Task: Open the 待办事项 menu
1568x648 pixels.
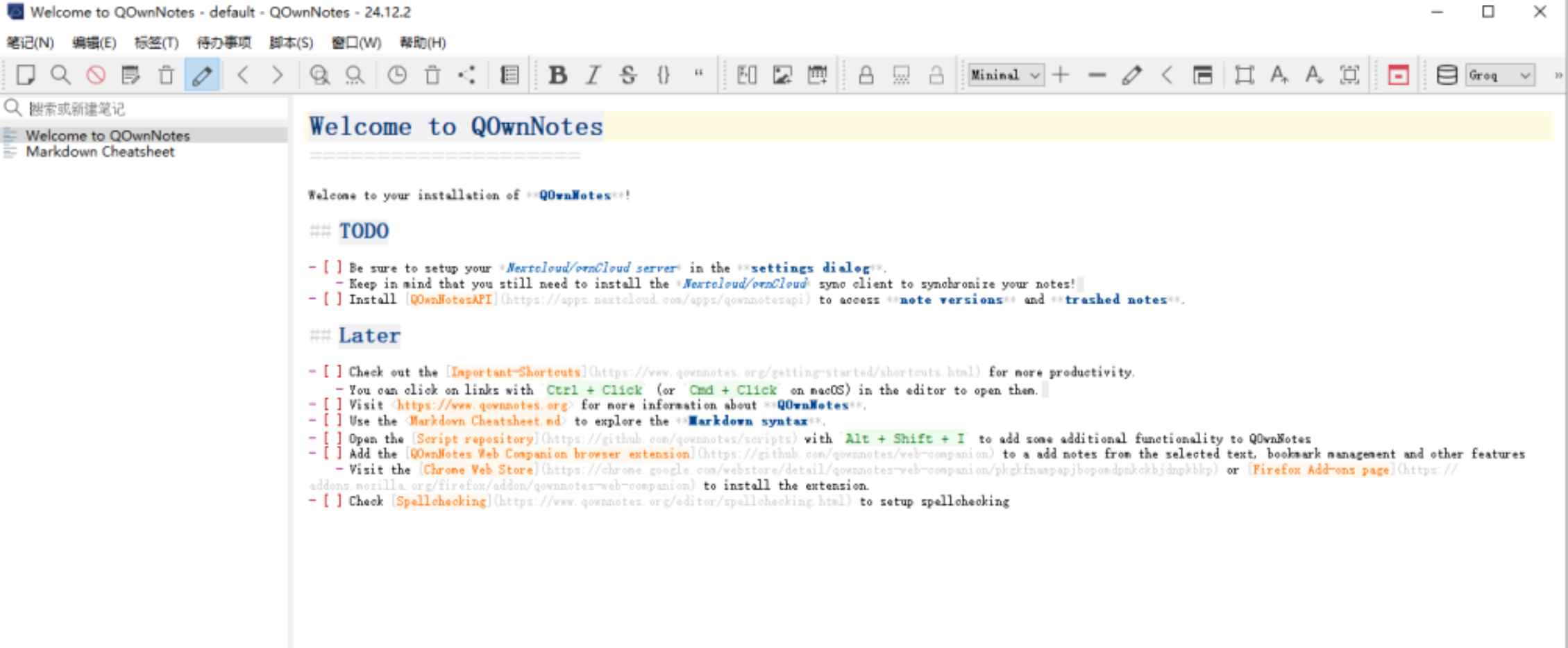Action: [x=224, y=42]
